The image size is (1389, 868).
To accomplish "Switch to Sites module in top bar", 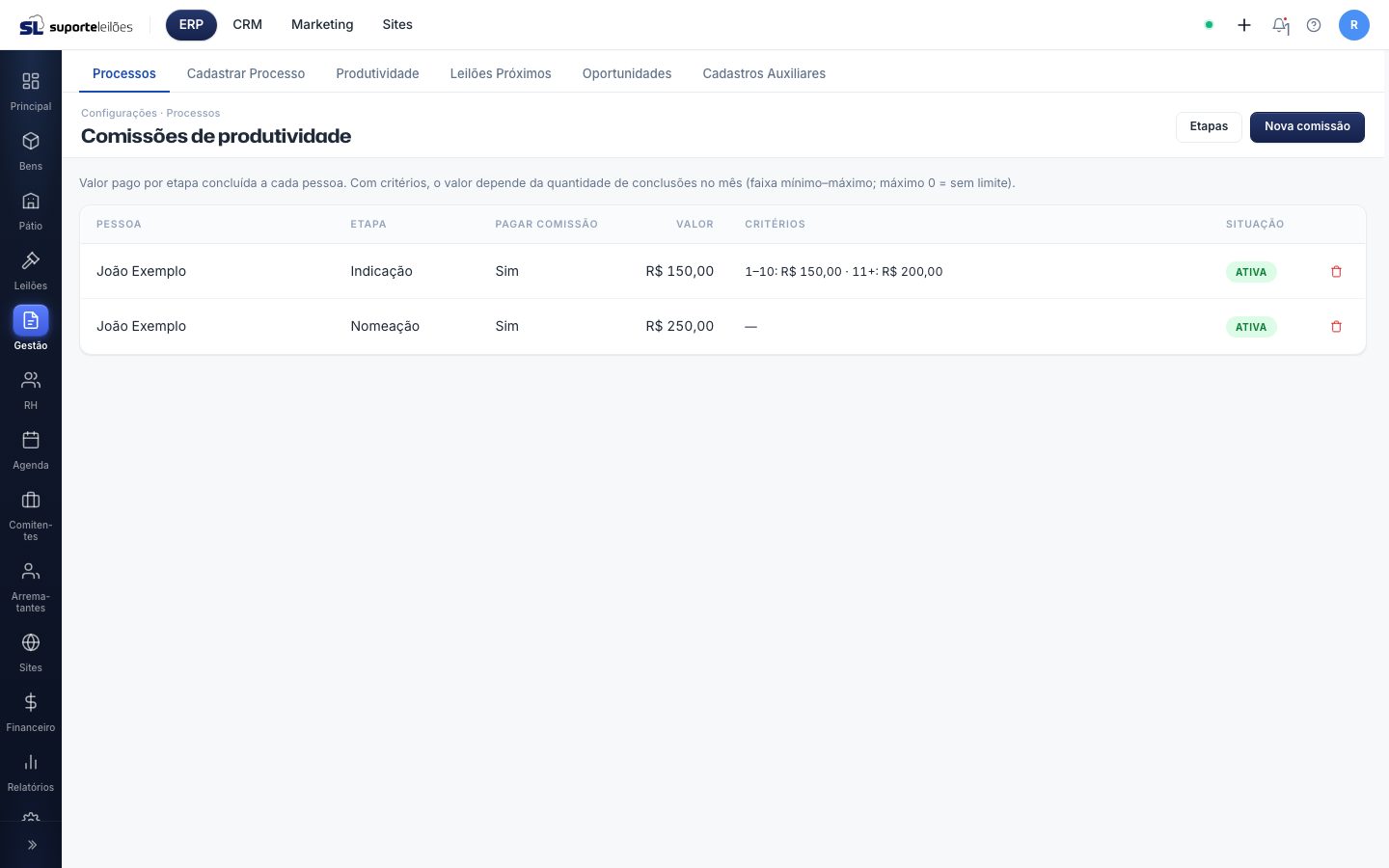I will point(397,25).
